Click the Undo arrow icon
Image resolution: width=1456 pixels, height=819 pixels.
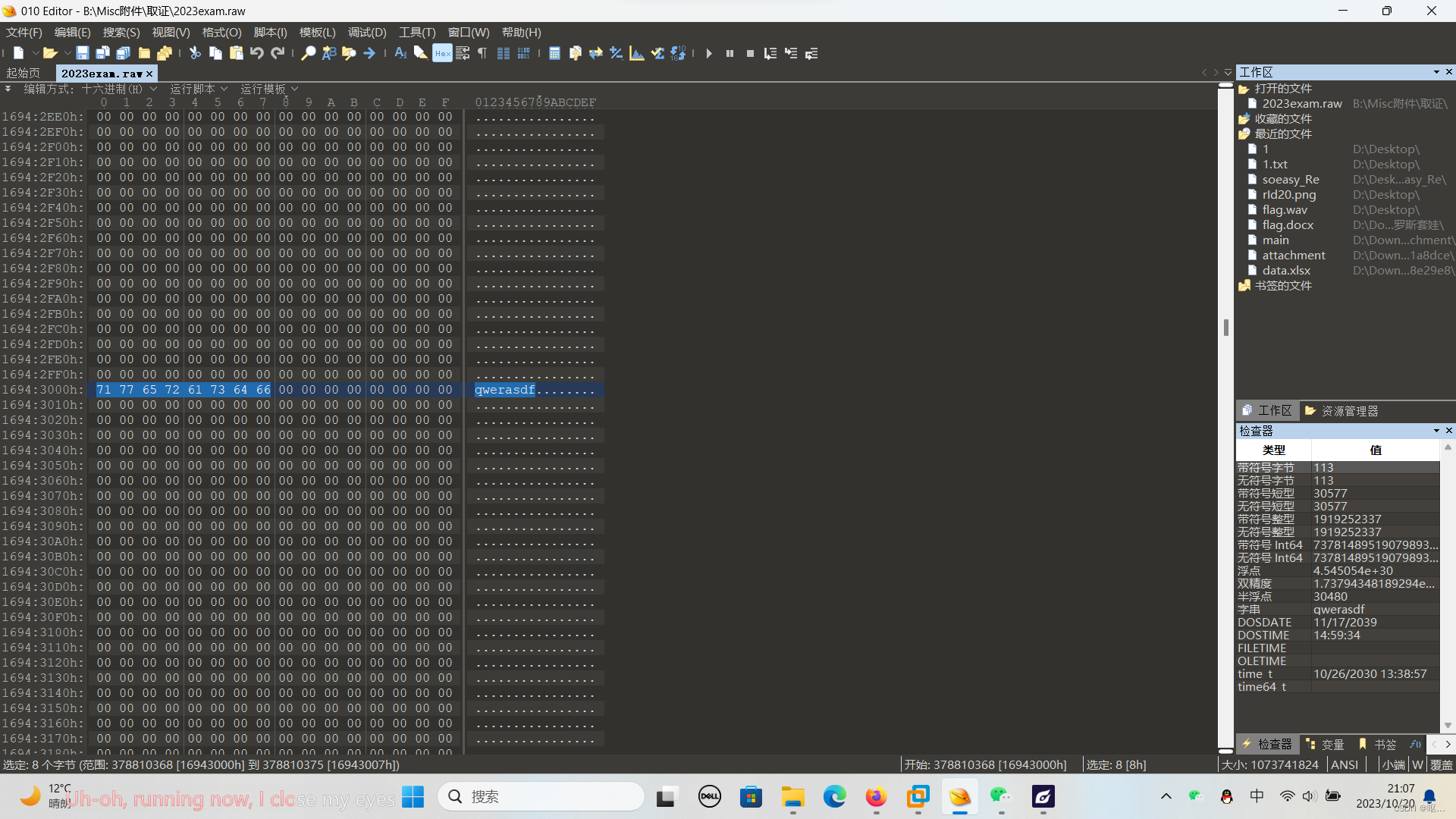pos(257,53)
